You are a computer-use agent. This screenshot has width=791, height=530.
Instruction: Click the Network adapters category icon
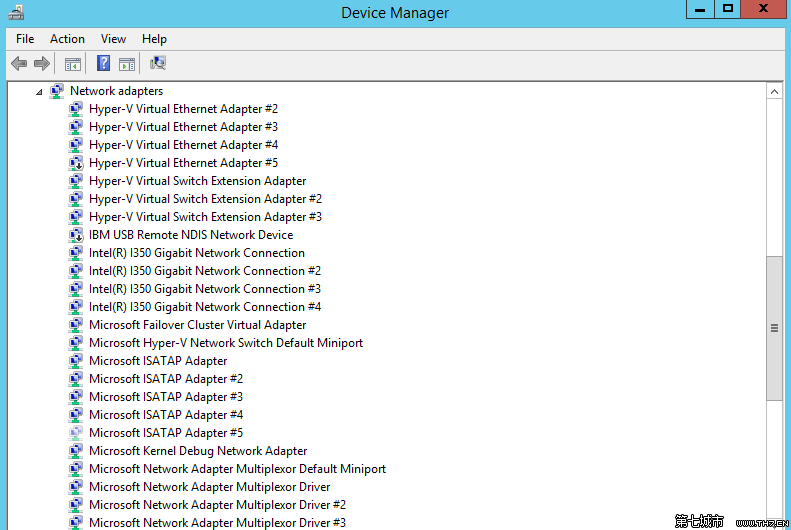[56, 91]
